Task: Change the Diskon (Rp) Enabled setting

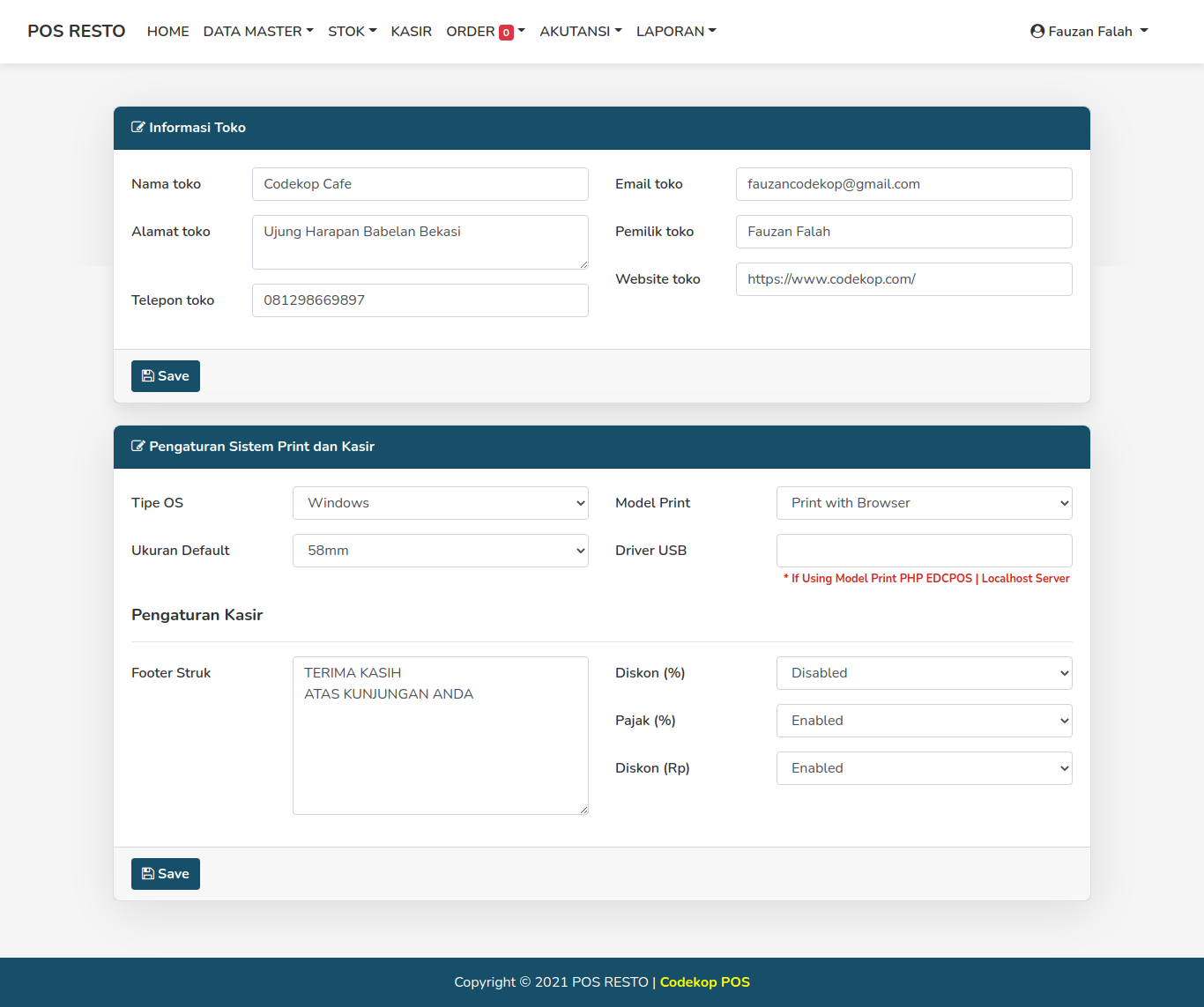Action: coord(923,767)
